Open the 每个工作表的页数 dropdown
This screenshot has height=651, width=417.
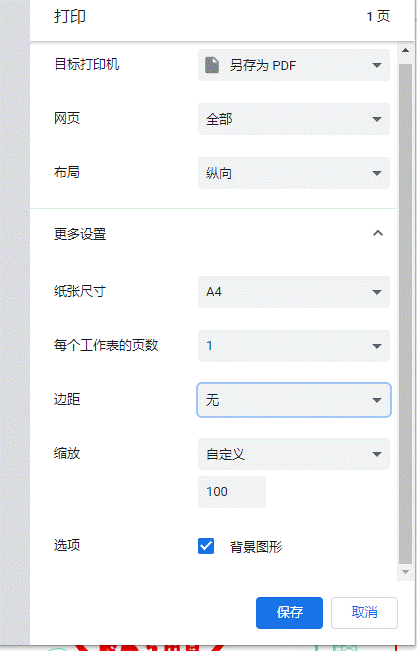point(294,346)
